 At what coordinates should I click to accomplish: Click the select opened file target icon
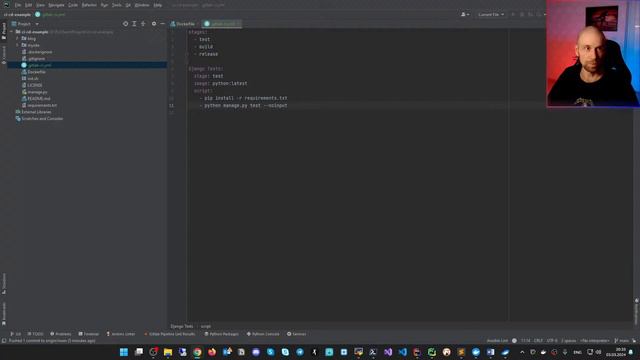point(125,24)
